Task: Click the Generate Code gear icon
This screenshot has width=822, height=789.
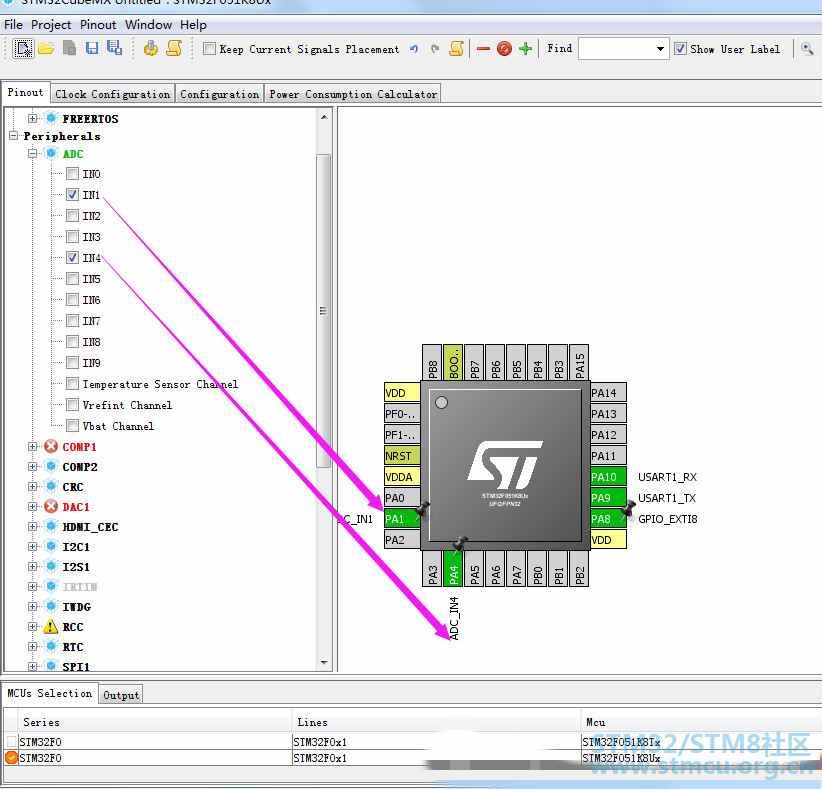Action: (x=151, y=49)
